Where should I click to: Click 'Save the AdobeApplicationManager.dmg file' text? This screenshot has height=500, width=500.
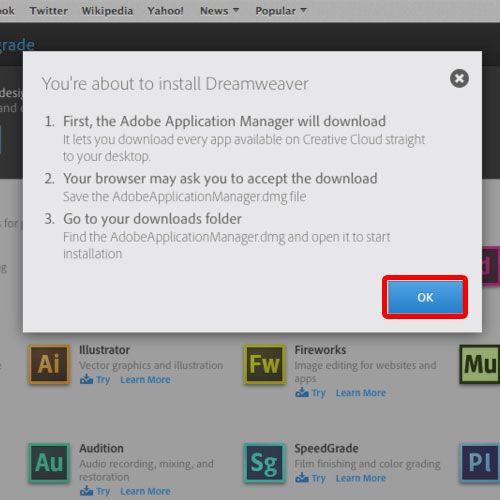(x=185, y=197)
